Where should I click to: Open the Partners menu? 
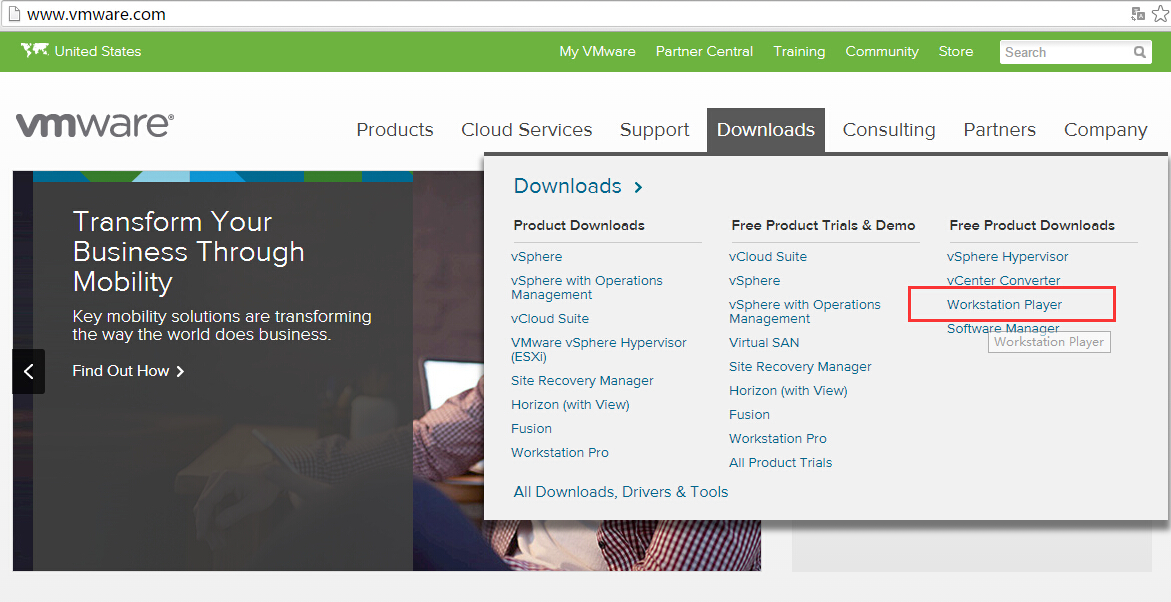[999, 130]
